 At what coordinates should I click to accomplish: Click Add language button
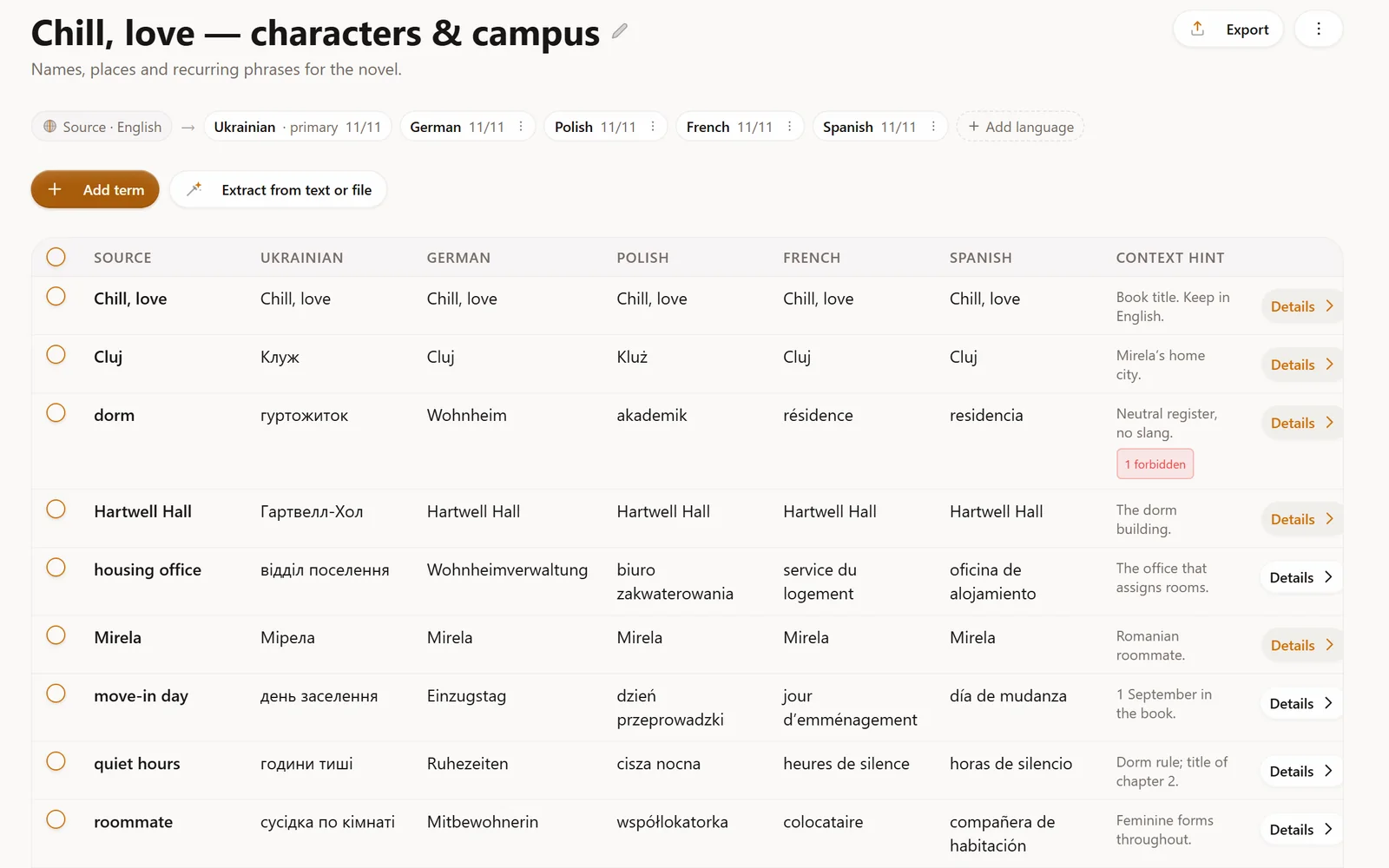pos(1020,127)
